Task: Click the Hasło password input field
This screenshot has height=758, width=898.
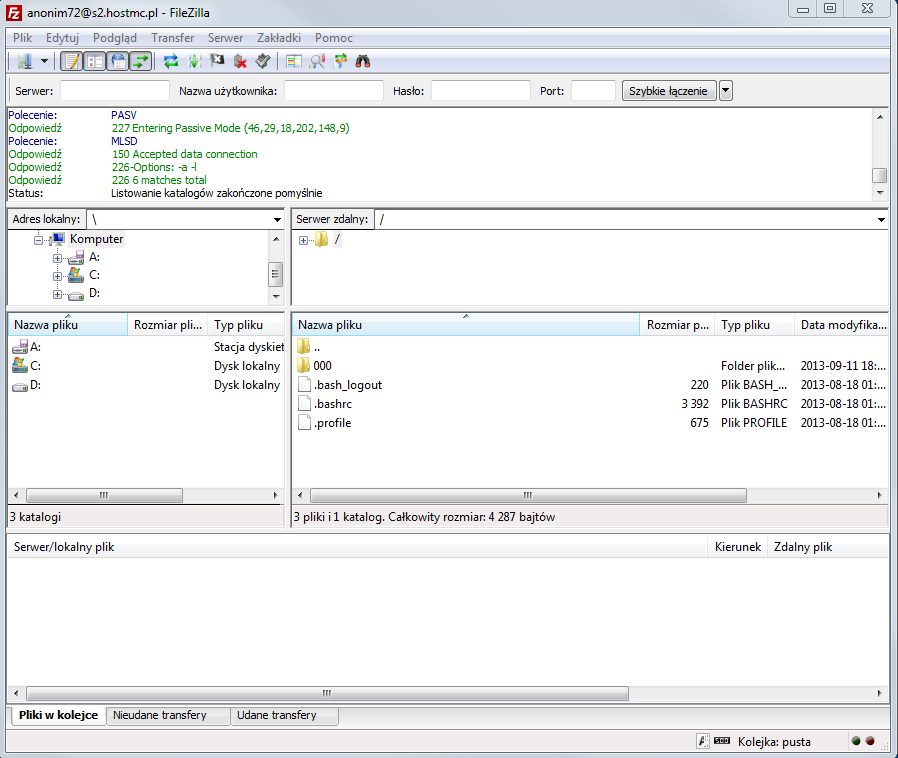Action: click(x=480, y=91)
